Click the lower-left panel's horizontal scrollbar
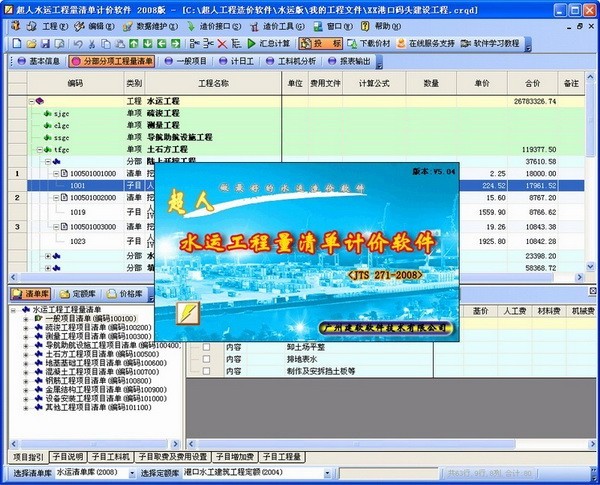 point(95,444)
